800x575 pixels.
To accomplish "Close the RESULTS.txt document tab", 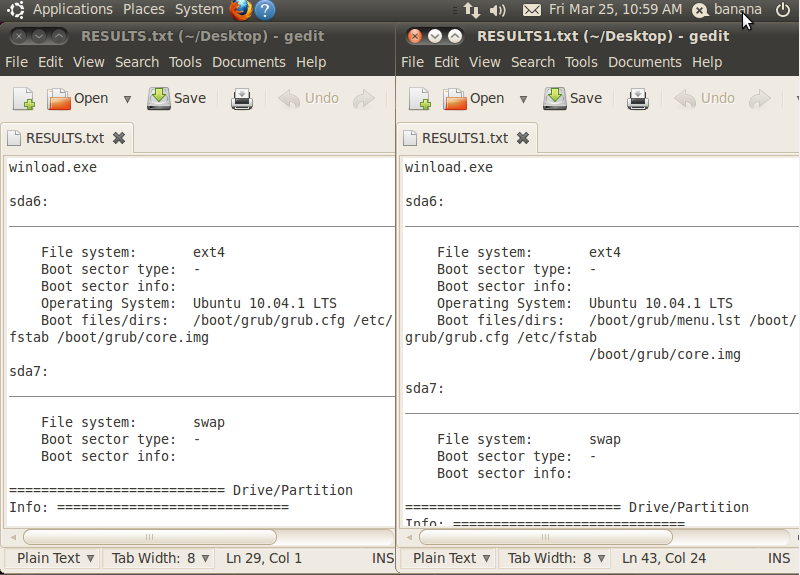I will pos(119,138).
